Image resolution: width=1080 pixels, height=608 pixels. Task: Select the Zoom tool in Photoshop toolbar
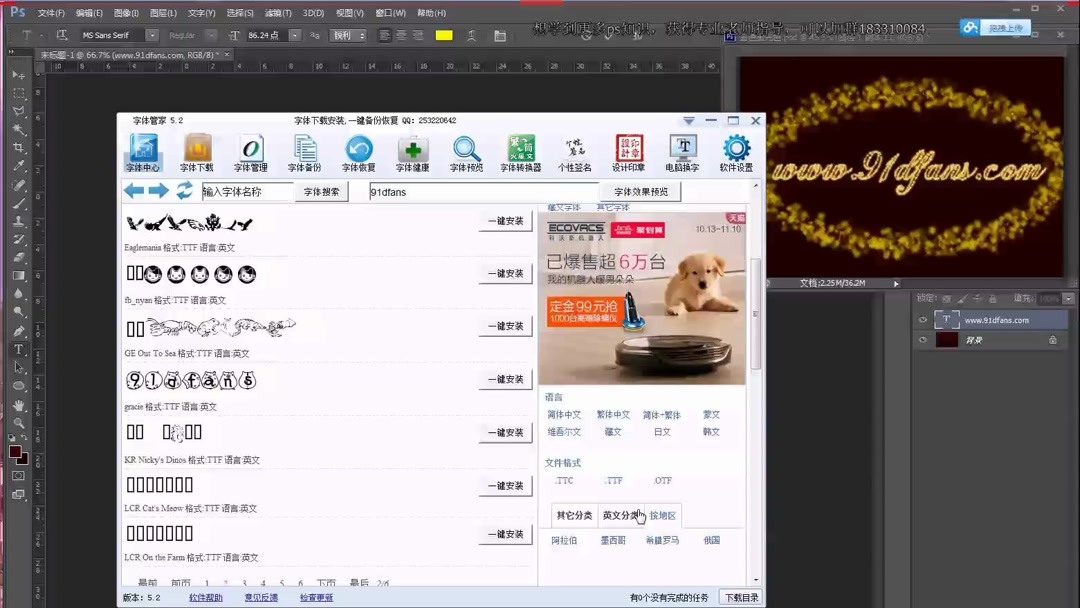tap(17, 423)
